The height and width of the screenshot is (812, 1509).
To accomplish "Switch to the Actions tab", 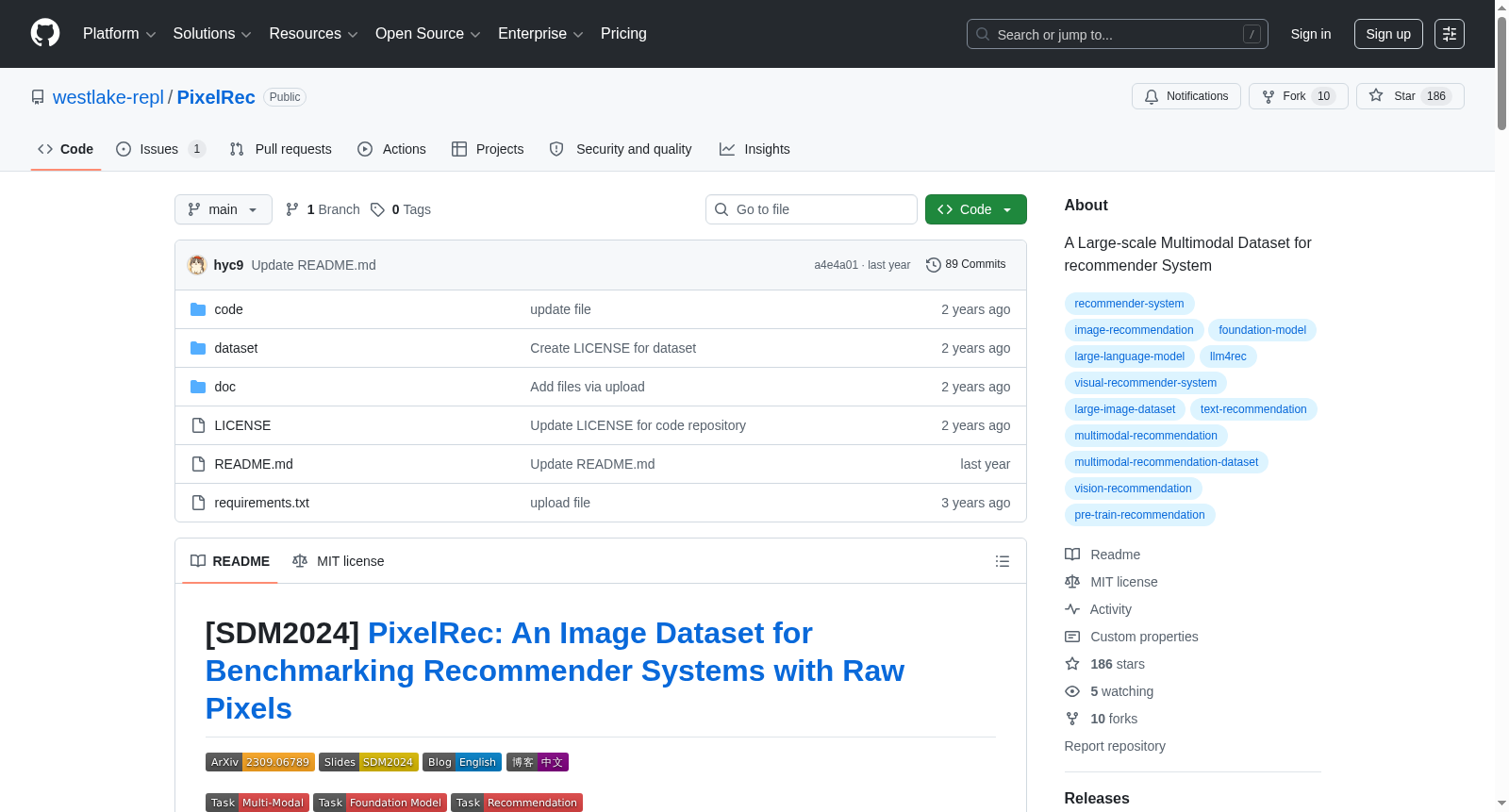I will pyautogui.click(x=391, y=149).
